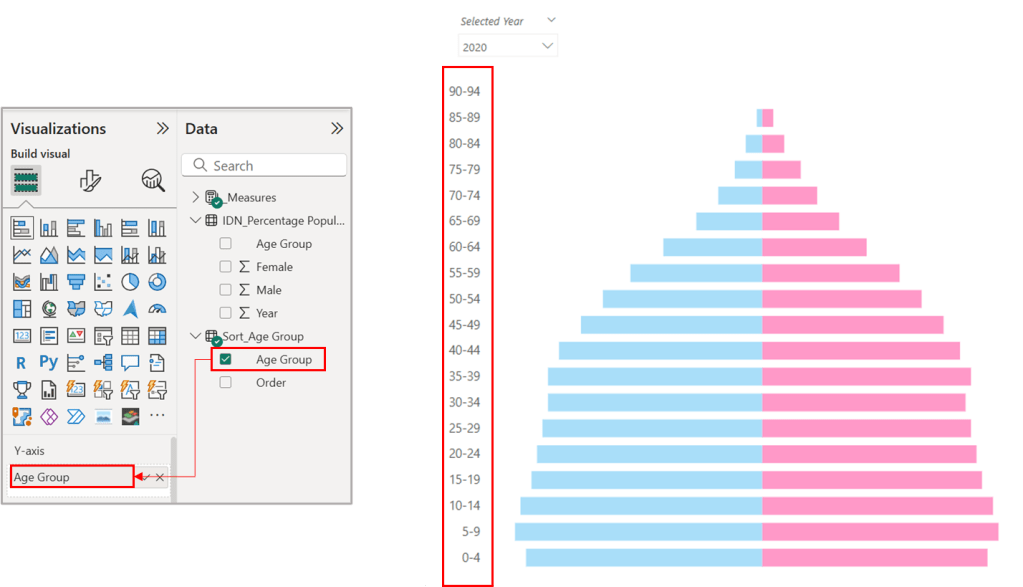1023x587 pixels.
Task: Show more visual types with ellipsis
Action: point(156,415)
